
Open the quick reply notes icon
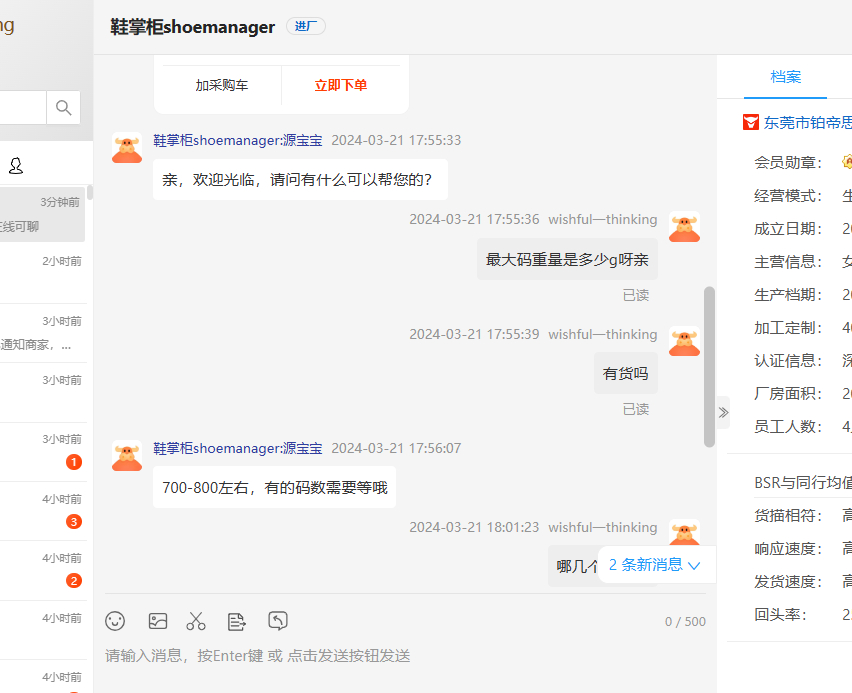236,621
